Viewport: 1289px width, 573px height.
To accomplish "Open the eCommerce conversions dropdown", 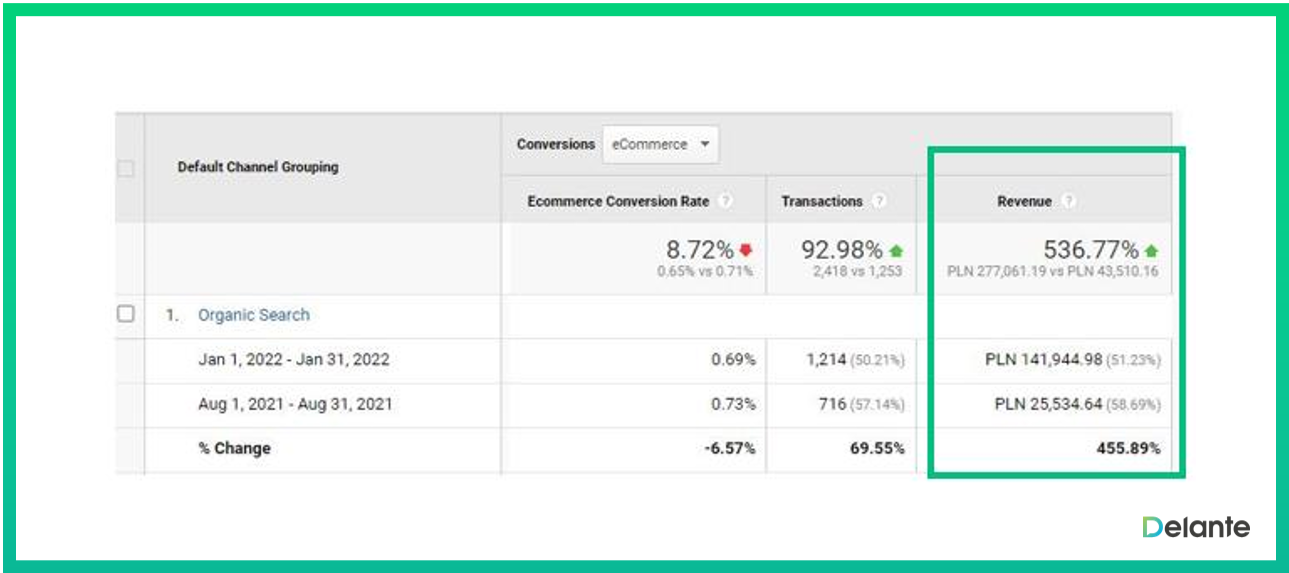I will coord(659,144).
